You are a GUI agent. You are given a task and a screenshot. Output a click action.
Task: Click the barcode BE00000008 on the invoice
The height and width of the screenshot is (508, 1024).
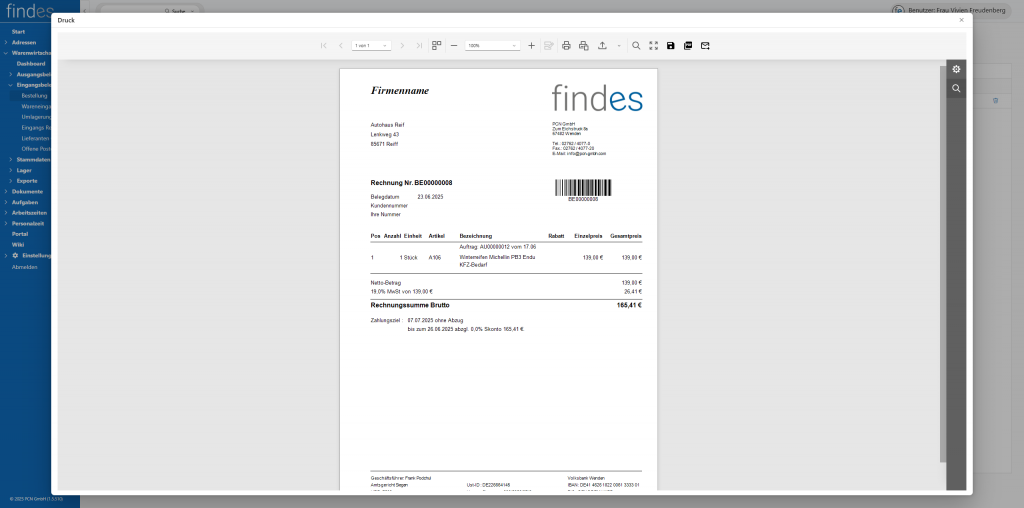(x=582, y=188)
